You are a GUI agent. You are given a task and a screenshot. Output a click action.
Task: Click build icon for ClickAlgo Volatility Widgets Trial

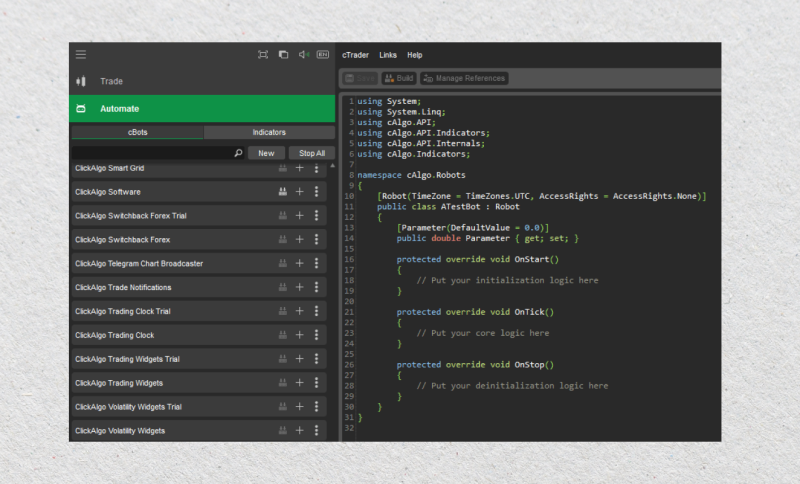tap(282, 407)
